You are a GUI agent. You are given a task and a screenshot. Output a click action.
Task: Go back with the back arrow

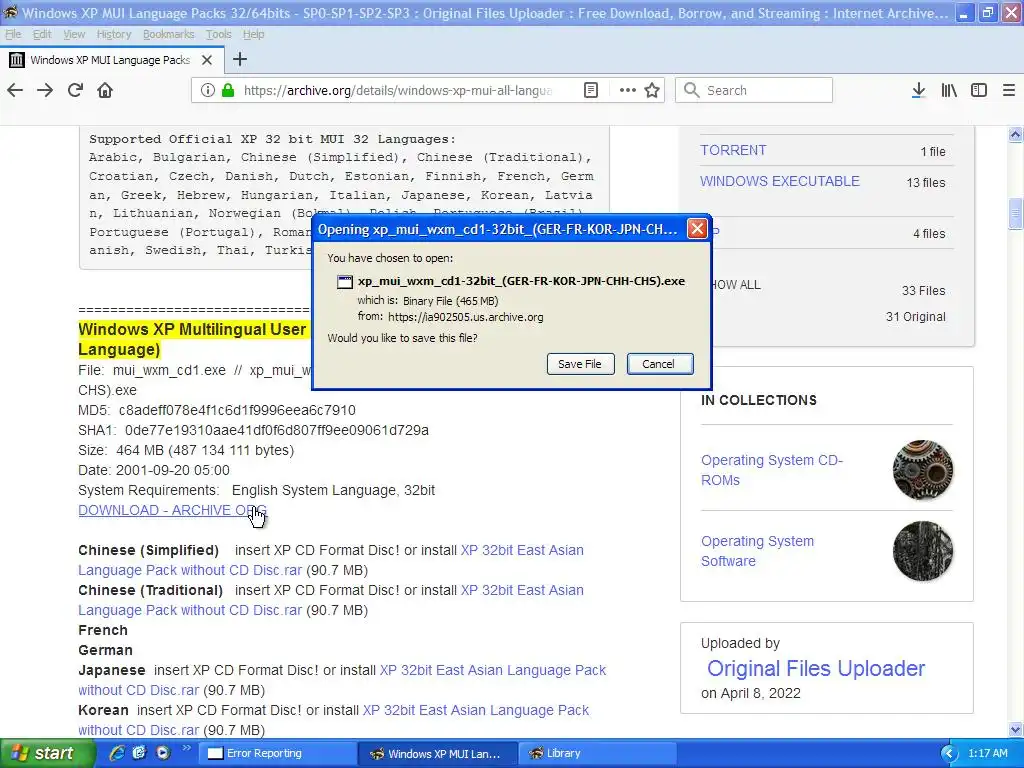pos(15,90)
